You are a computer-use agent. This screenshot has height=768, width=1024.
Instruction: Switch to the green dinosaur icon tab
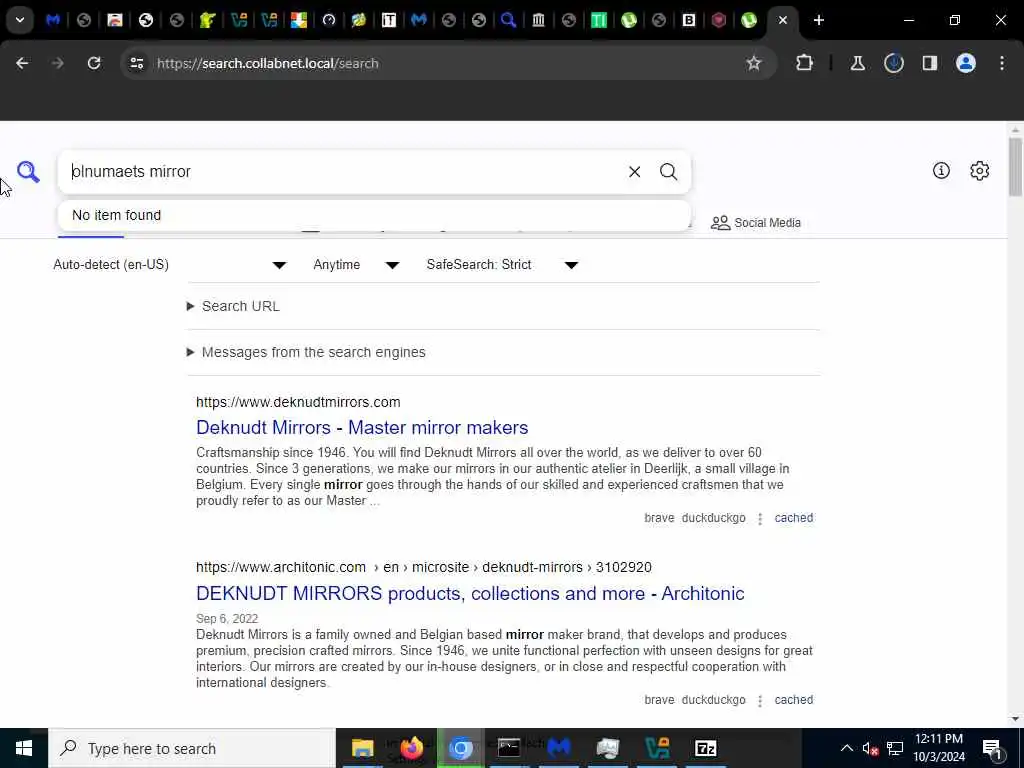208,20
